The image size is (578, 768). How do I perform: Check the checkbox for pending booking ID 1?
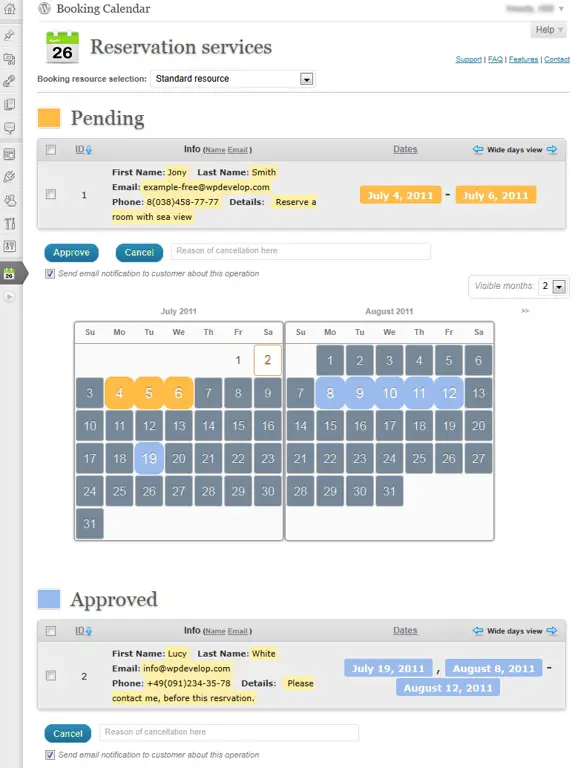(51, 194)
